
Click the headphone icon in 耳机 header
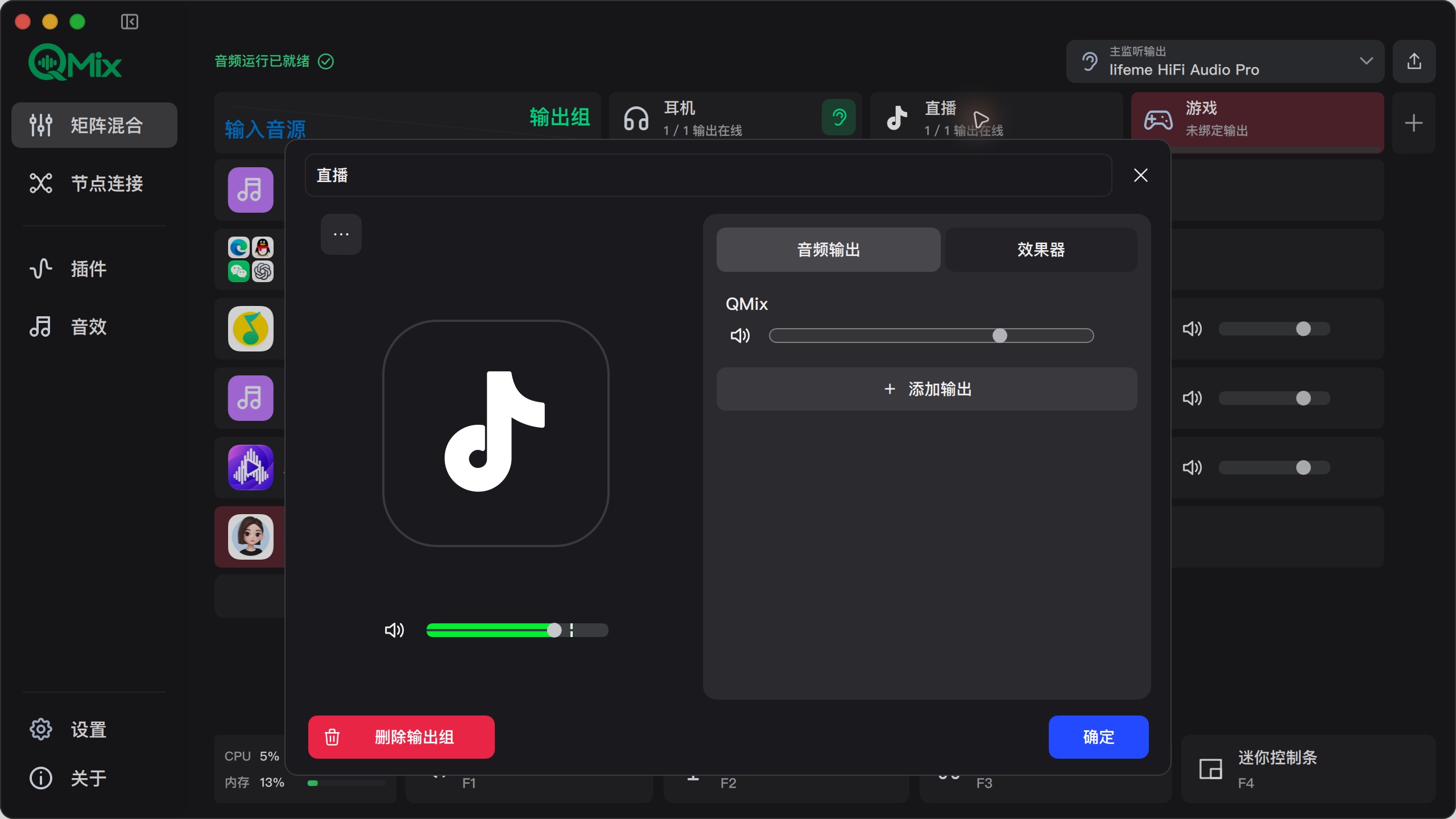coord(636,119)
